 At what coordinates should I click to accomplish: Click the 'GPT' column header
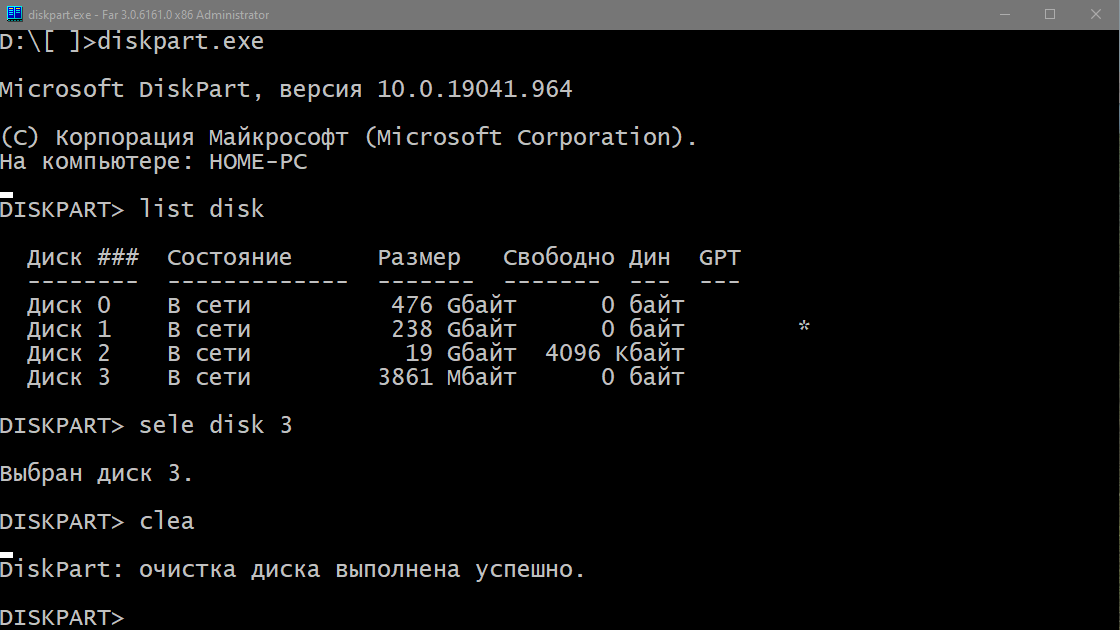click(x=720, y=257)
